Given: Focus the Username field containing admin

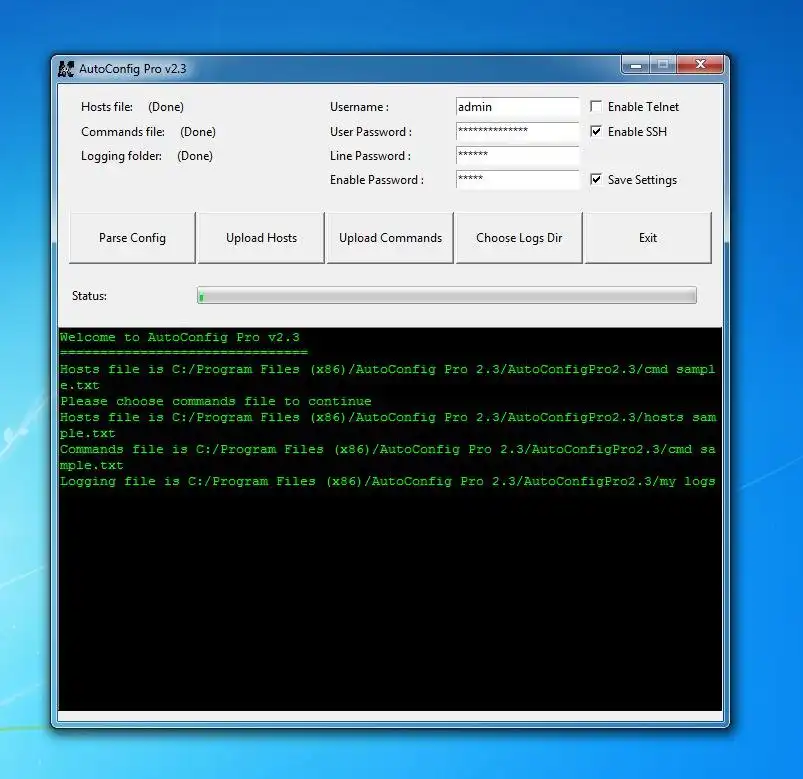Looking at the screenshot, I should click(517, 107).
